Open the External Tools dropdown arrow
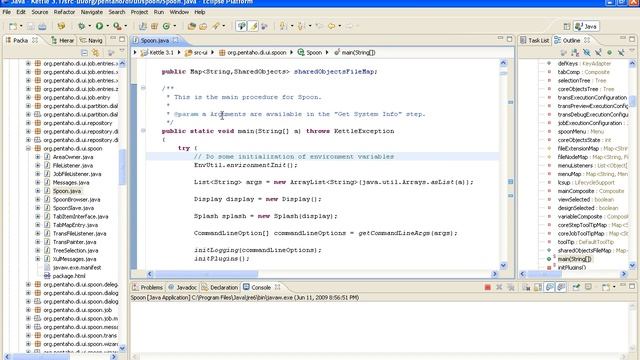 [125, 27]
